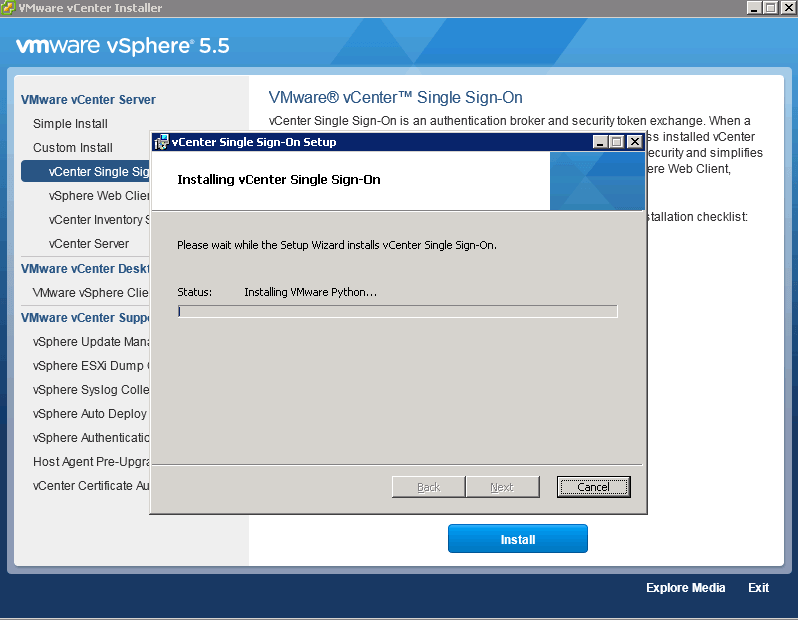Click the Please wait Setup Wizard message
This screenshot has width=798, height=620.
point(337,245)
